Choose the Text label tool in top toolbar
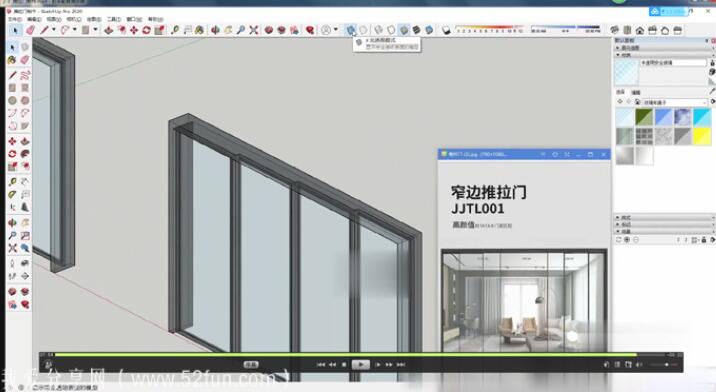This screenshot has width=716, height=392. point(187,30)
